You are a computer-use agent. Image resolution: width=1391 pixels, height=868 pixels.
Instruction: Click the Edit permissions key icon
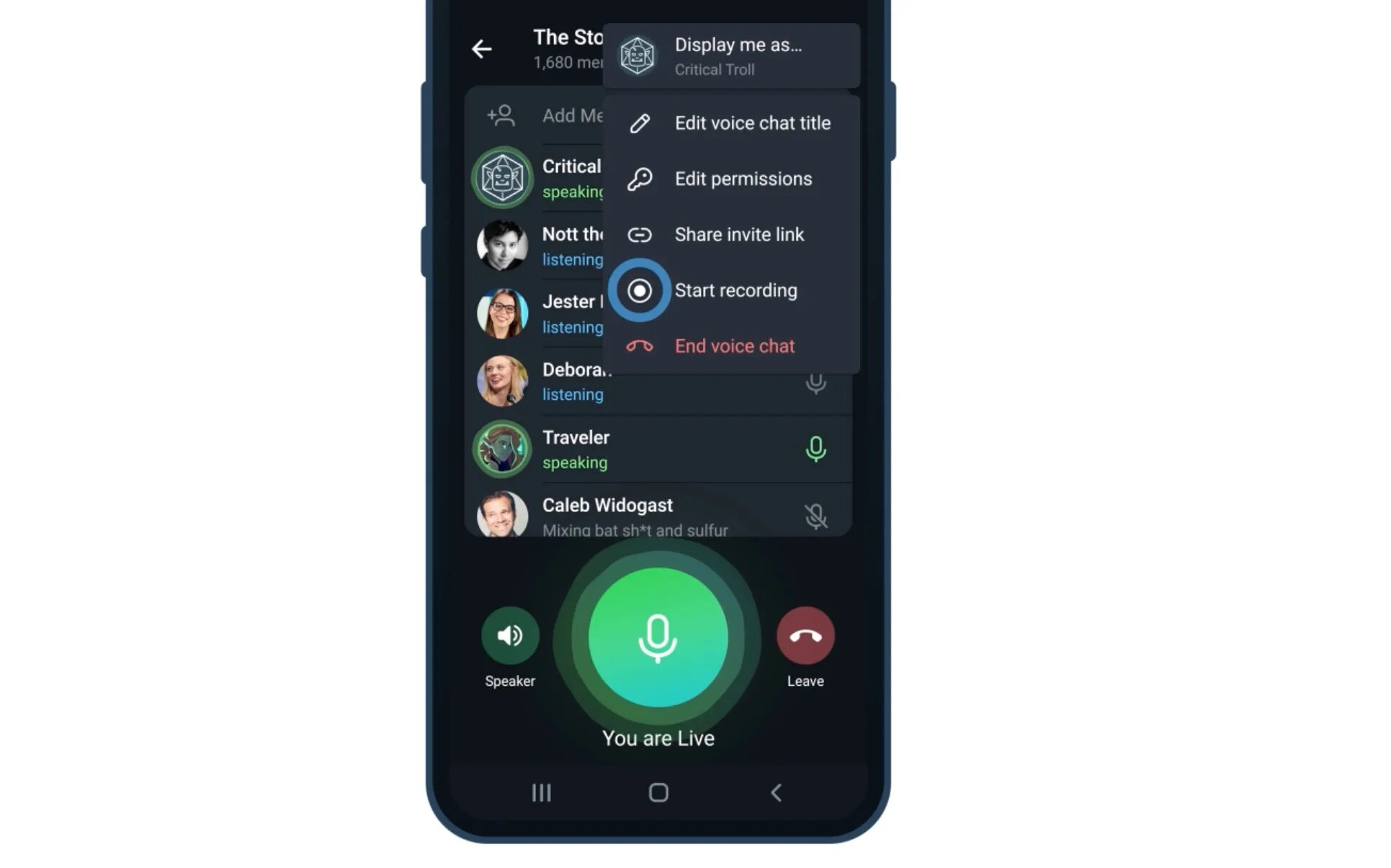click(x=638, y=178)
